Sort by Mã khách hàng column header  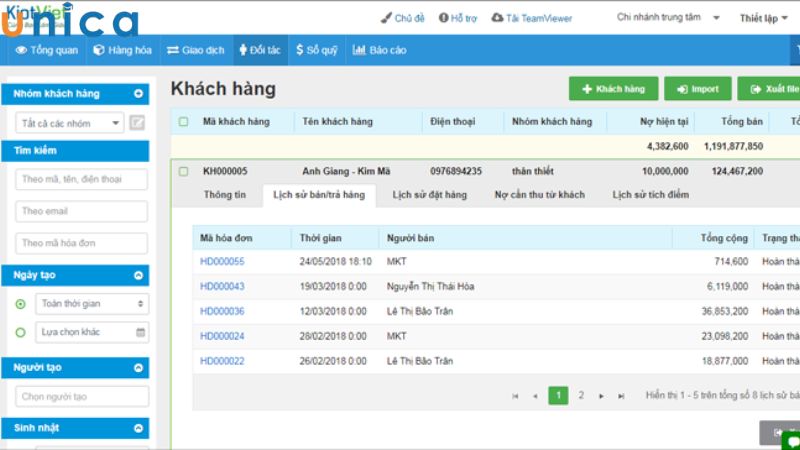click(x=236, y=121)
